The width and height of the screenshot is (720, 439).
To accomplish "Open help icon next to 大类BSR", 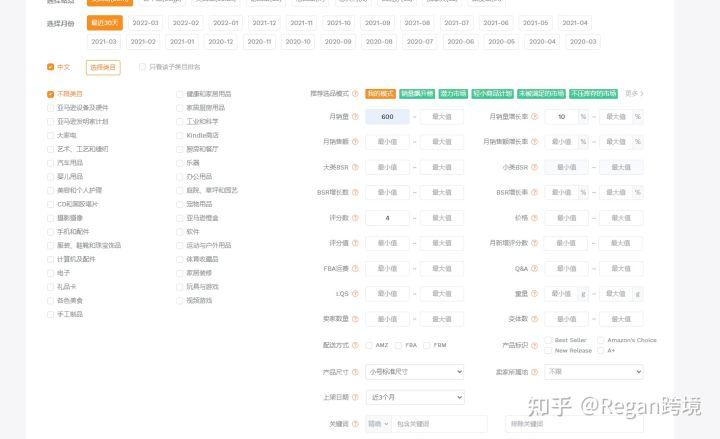I will click(355, 167).
